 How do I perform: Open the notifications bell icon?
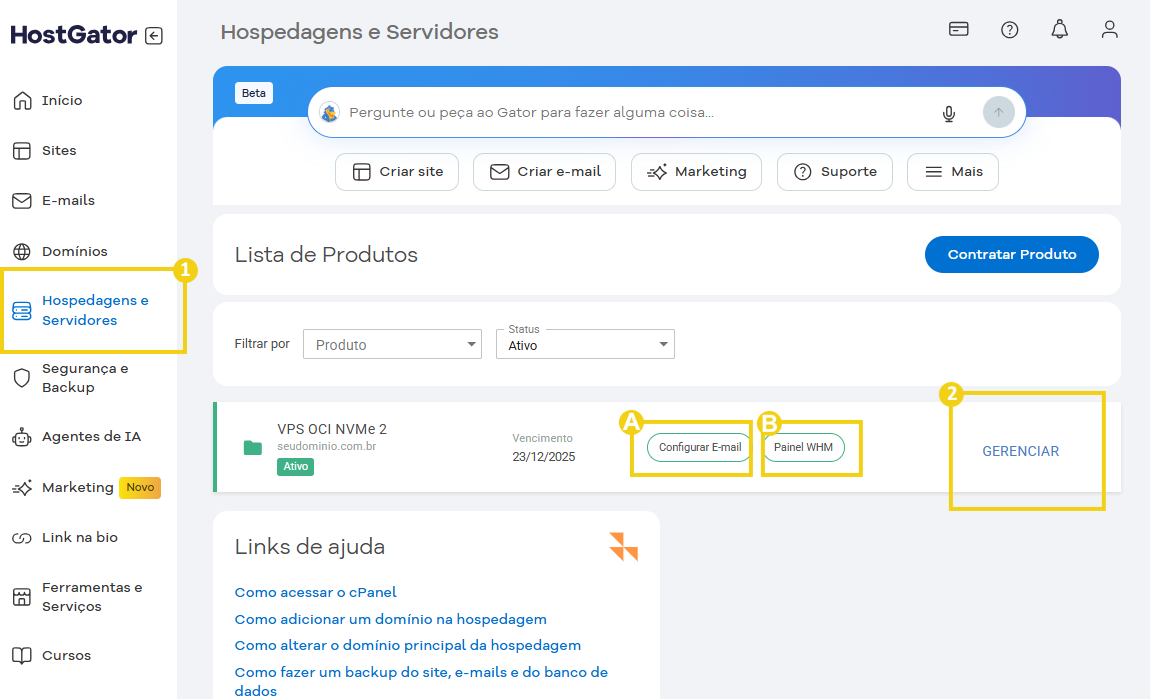tap(1059, 29)
